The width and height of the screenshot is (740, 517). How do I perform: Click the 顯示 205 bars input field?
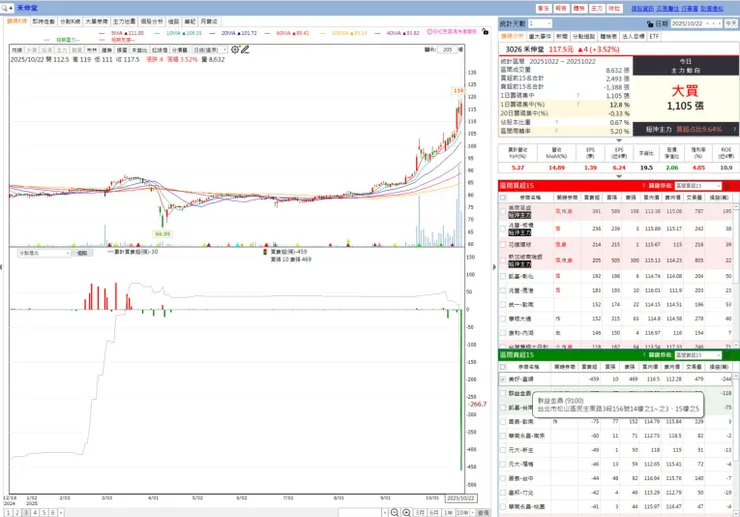point(447,49)
